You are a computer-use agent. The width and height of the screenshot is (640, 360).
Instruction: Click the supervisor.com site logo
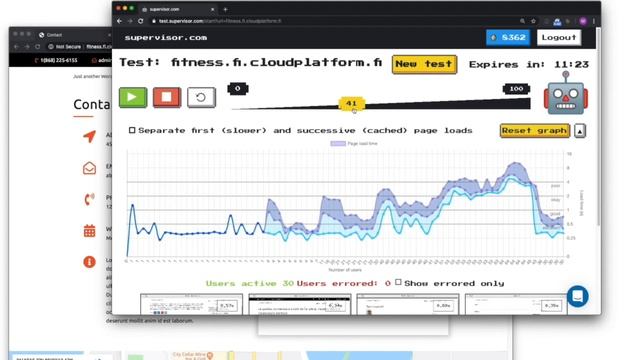[x=166, y=38]
